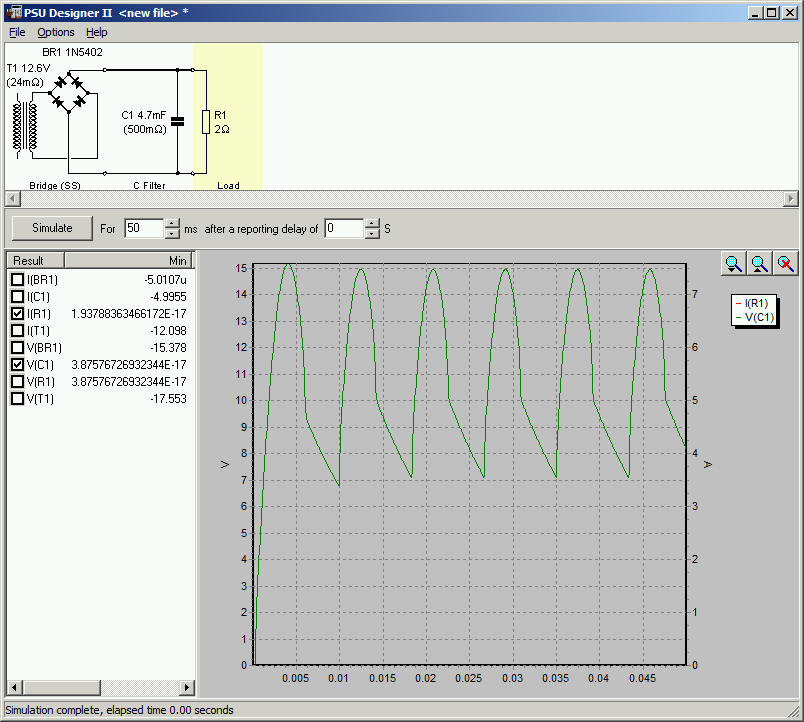Click the I(T1) min value -12.098
This screenshot has height=722, width=804.
(168, 331)
